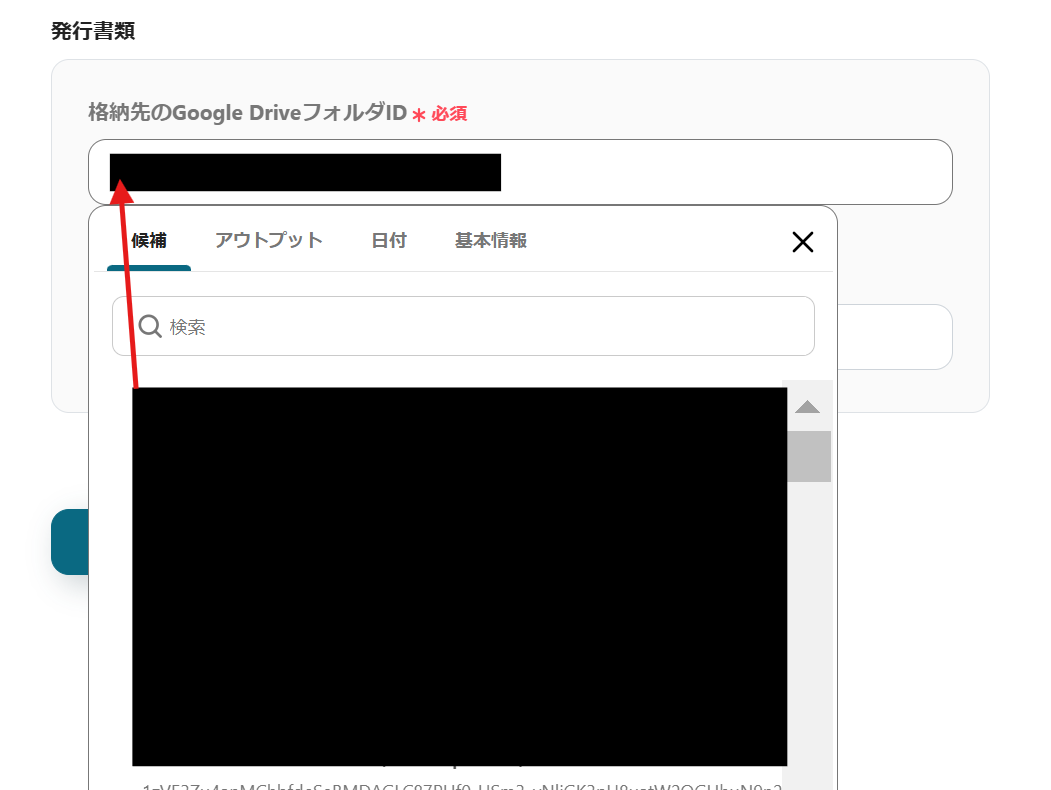Open the 日付 tab

tap(389, 241)
